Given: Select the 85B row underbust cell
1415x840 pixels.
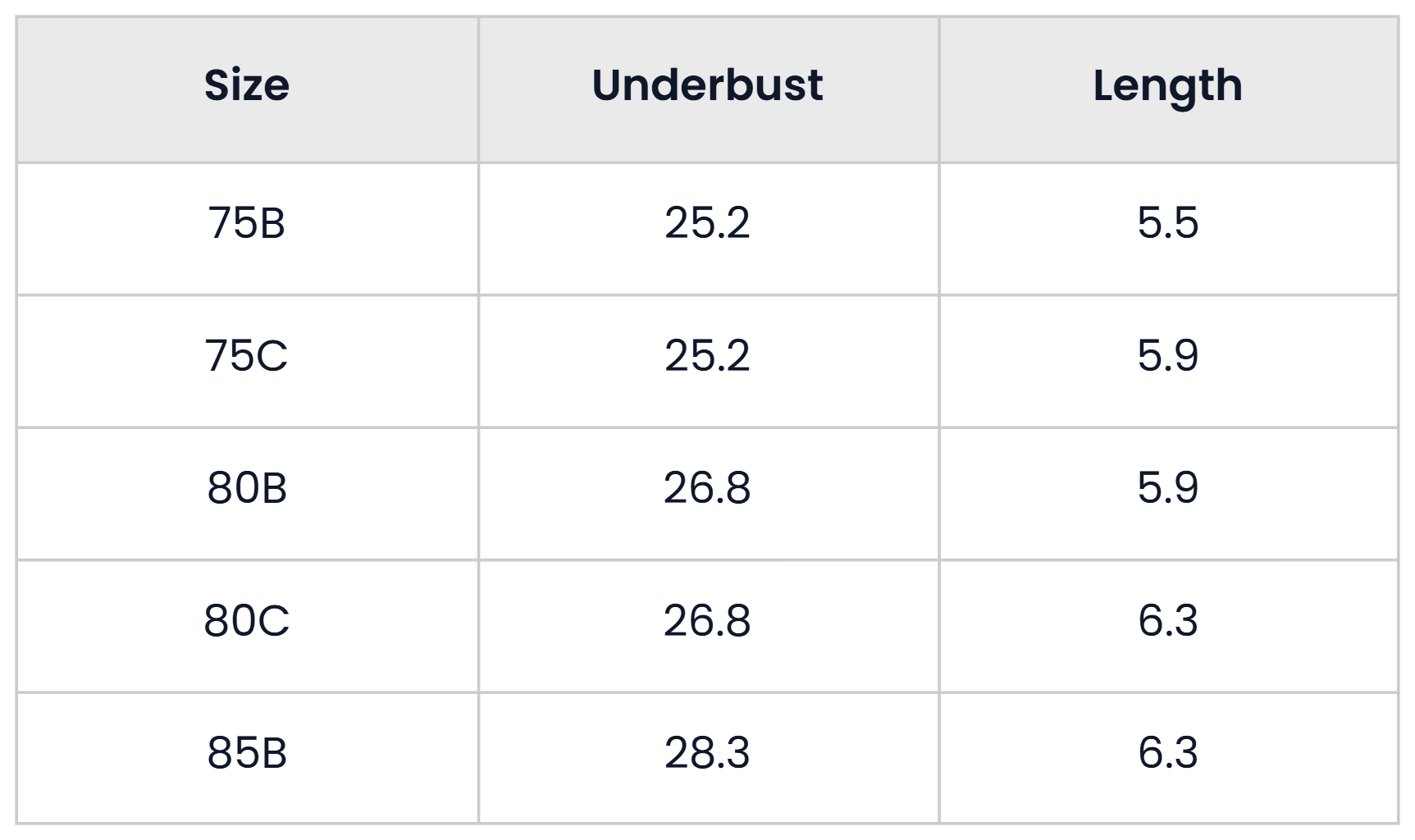Looking at the screenshot, I should coord(709,758).
